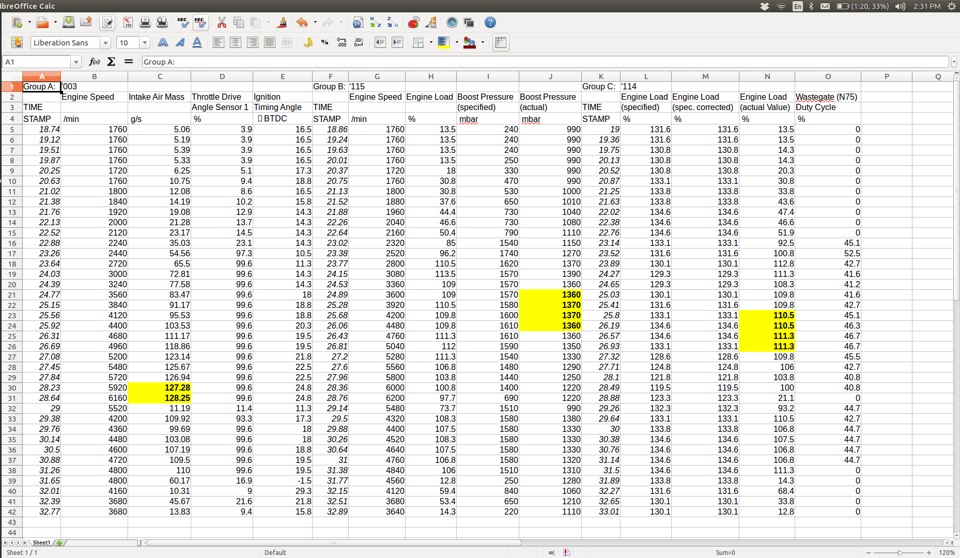Image resolution: width=960 pixels, height=558 pixels.
Task: Insert a chart
Action: [414, 23]
